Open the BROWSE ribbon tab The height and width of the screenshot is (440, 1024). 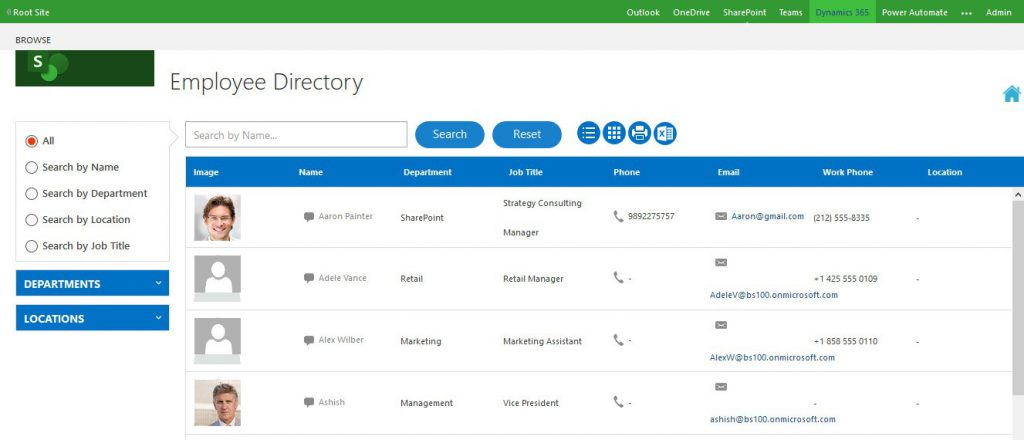pyautogui.click(x=33, y=40)
